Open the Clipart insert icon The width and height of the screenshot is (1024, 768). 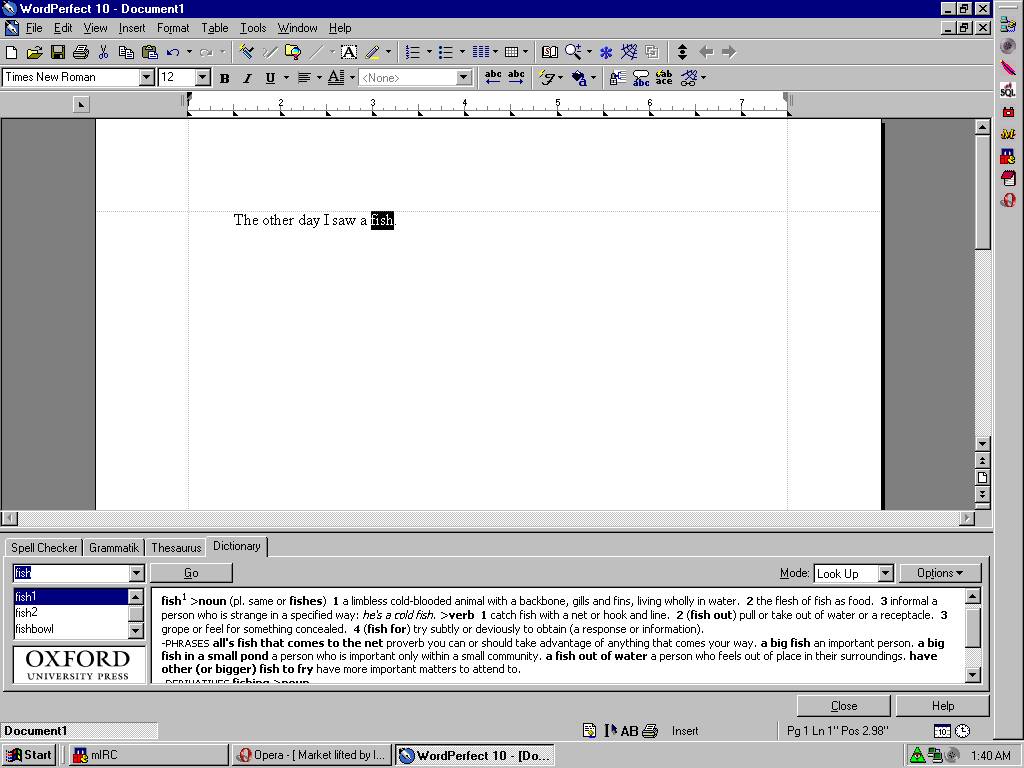[x=293, y=52]
